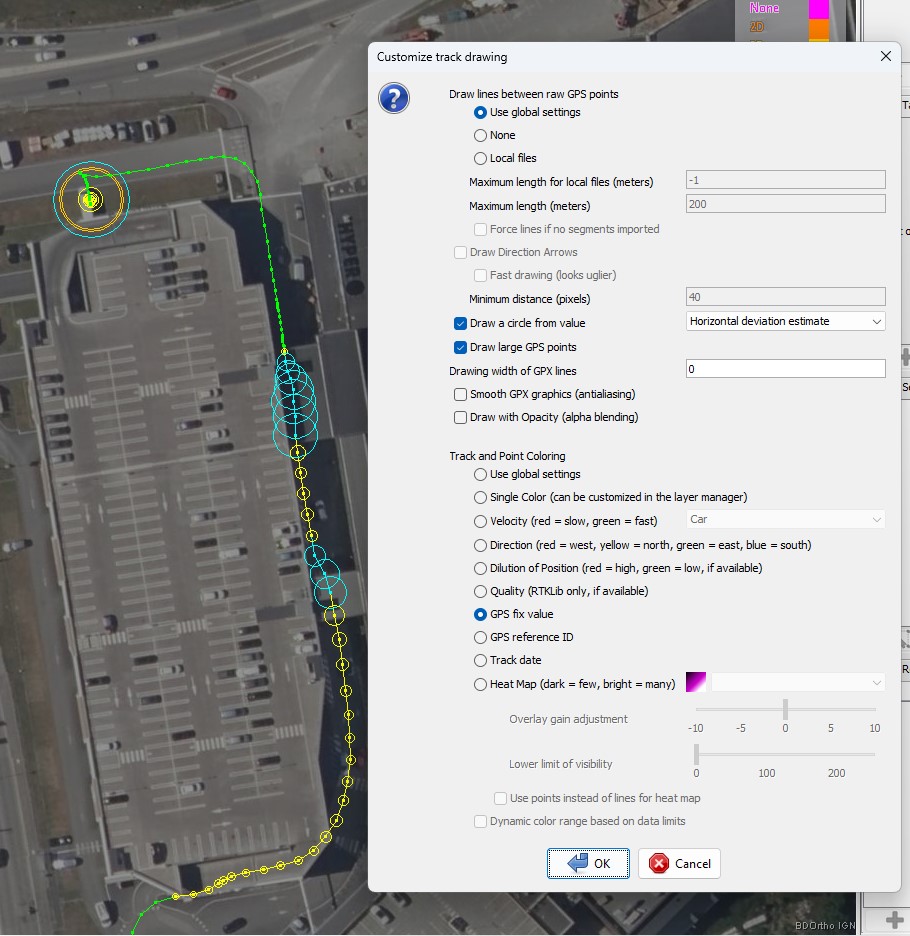The width and height of the screenshot is (910, 936).
Task: Select Local files radio option
Action: 481,158
